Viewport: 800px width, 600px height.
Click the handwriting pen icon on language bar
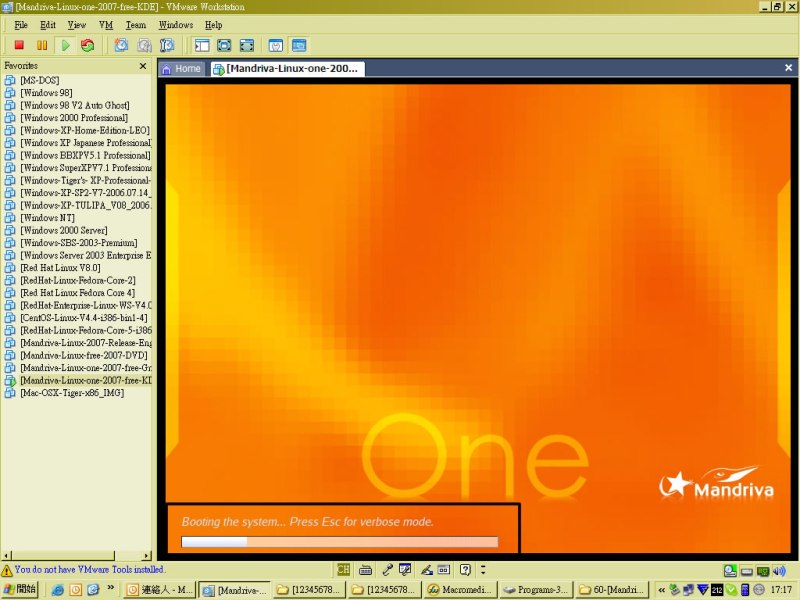[427, 569]
